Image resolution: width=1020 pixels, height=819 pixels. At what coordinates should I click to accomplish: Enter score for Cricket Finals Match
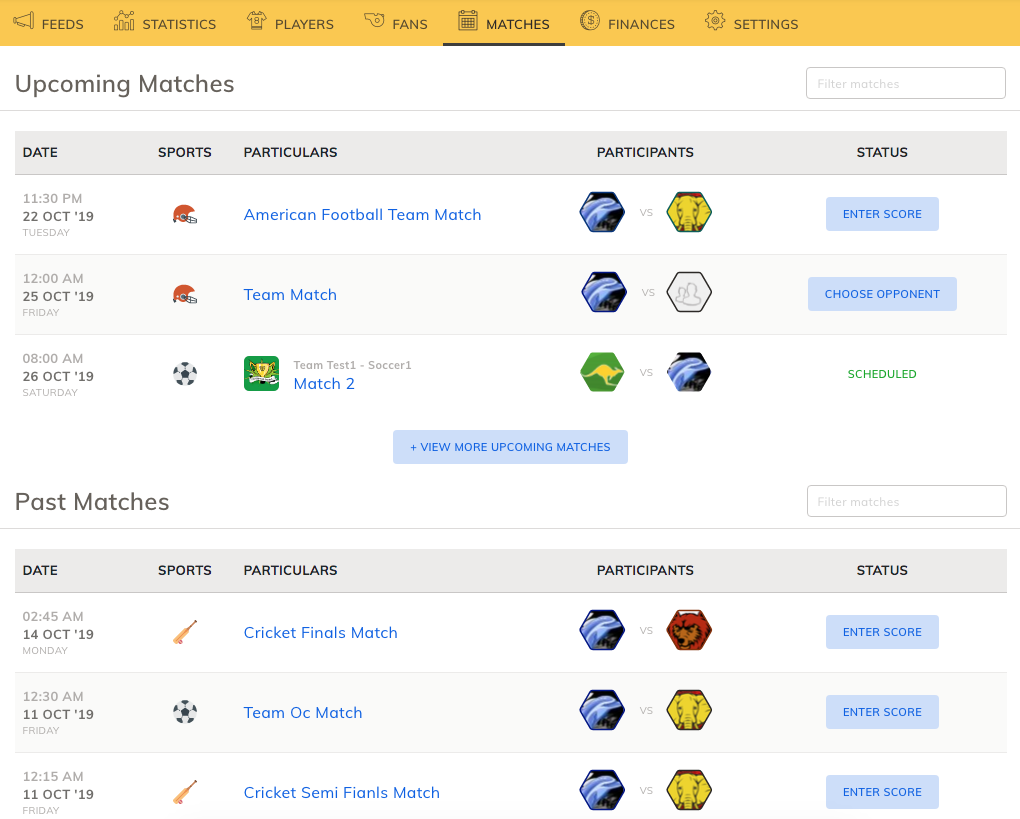(x=882, y=632)
